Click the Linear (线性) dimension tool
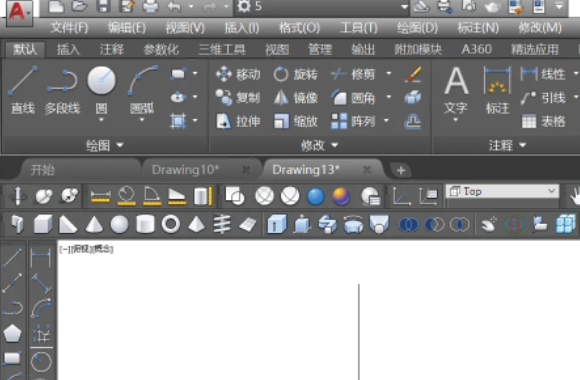This screenshot has width=580, height=380. pos(543,74)
